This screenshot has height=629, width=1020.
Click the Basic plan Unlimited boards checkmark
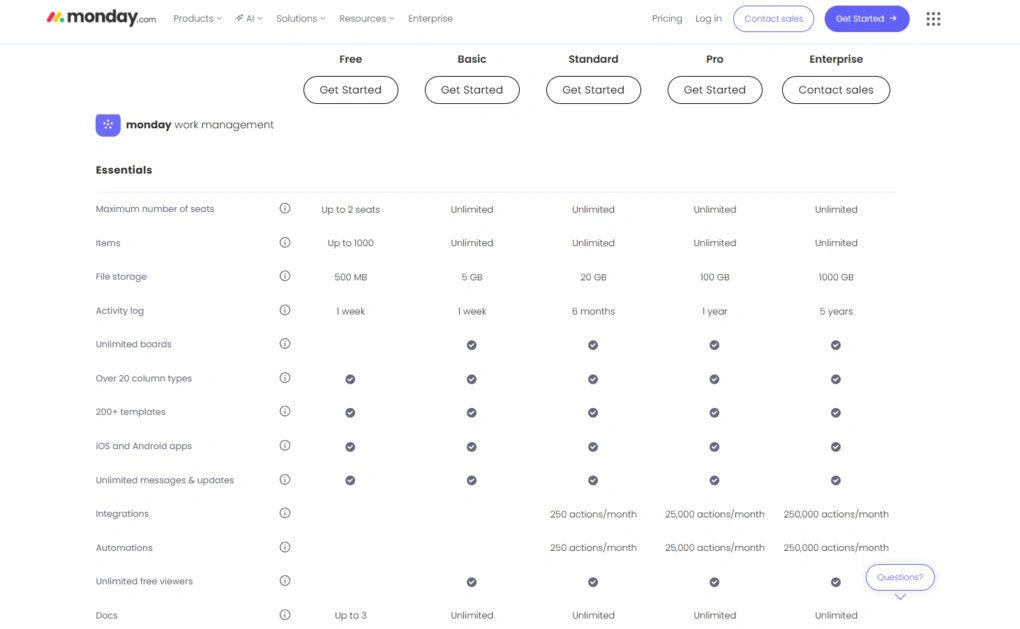tap(472, 345)
